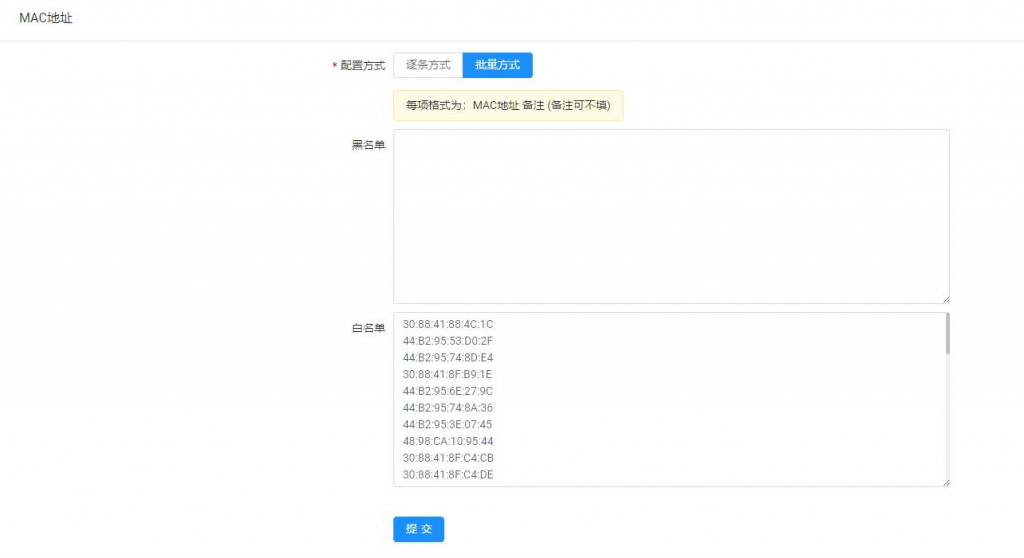This screenshot has width=1024, height=558.
Task: Click the 配置方式 field label
Action: coord(362,66)
